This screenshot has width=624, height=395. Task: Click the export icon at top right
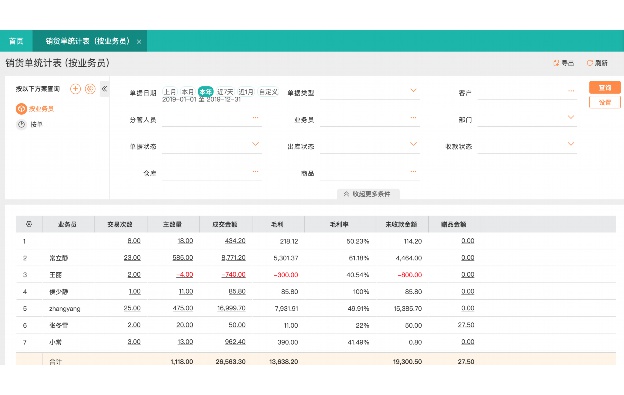coord(556,63)
